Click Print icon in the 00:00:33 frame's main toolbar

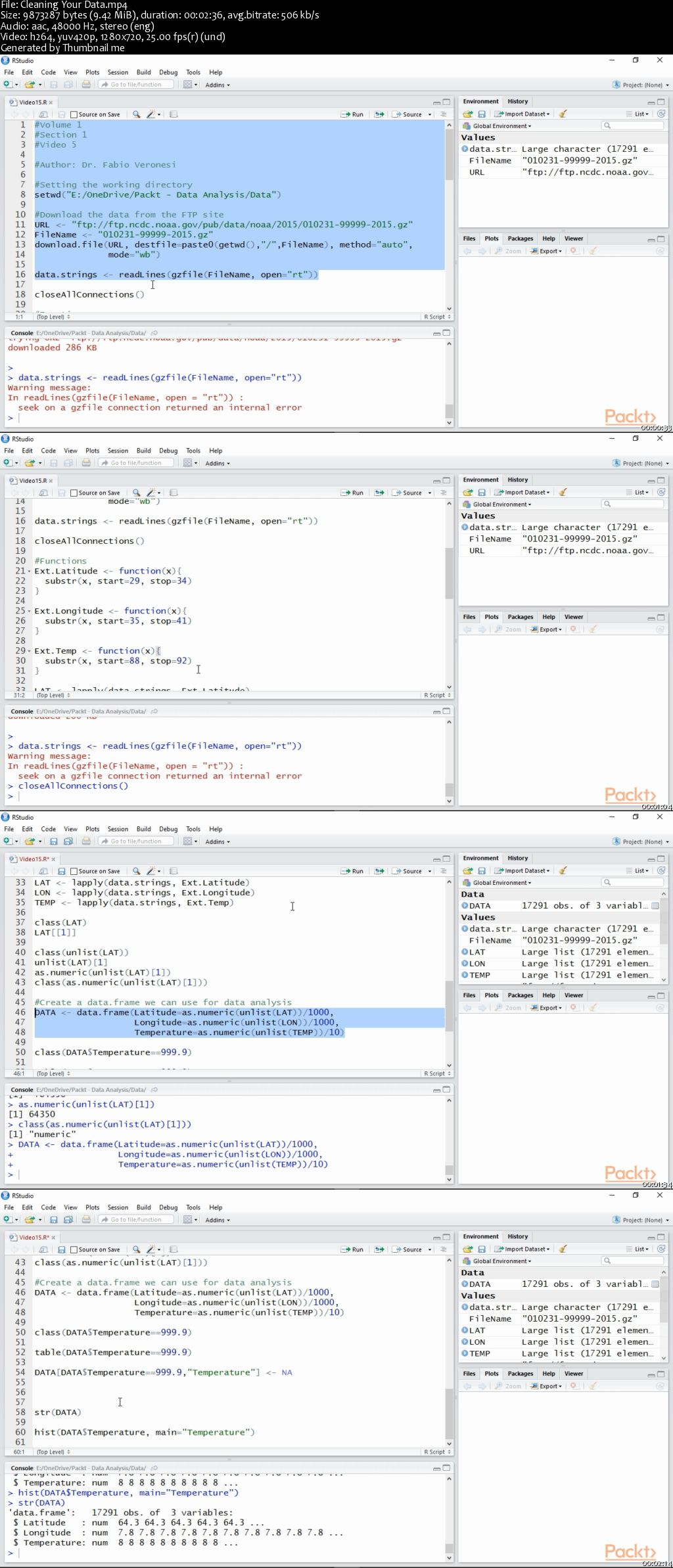coord(86,85)
